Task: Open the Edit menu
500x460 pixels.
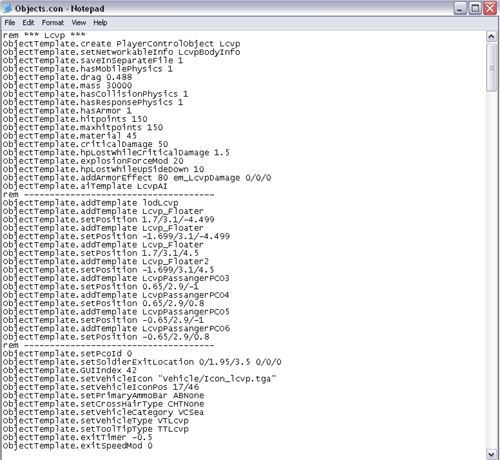Action: tap(28, 23)
